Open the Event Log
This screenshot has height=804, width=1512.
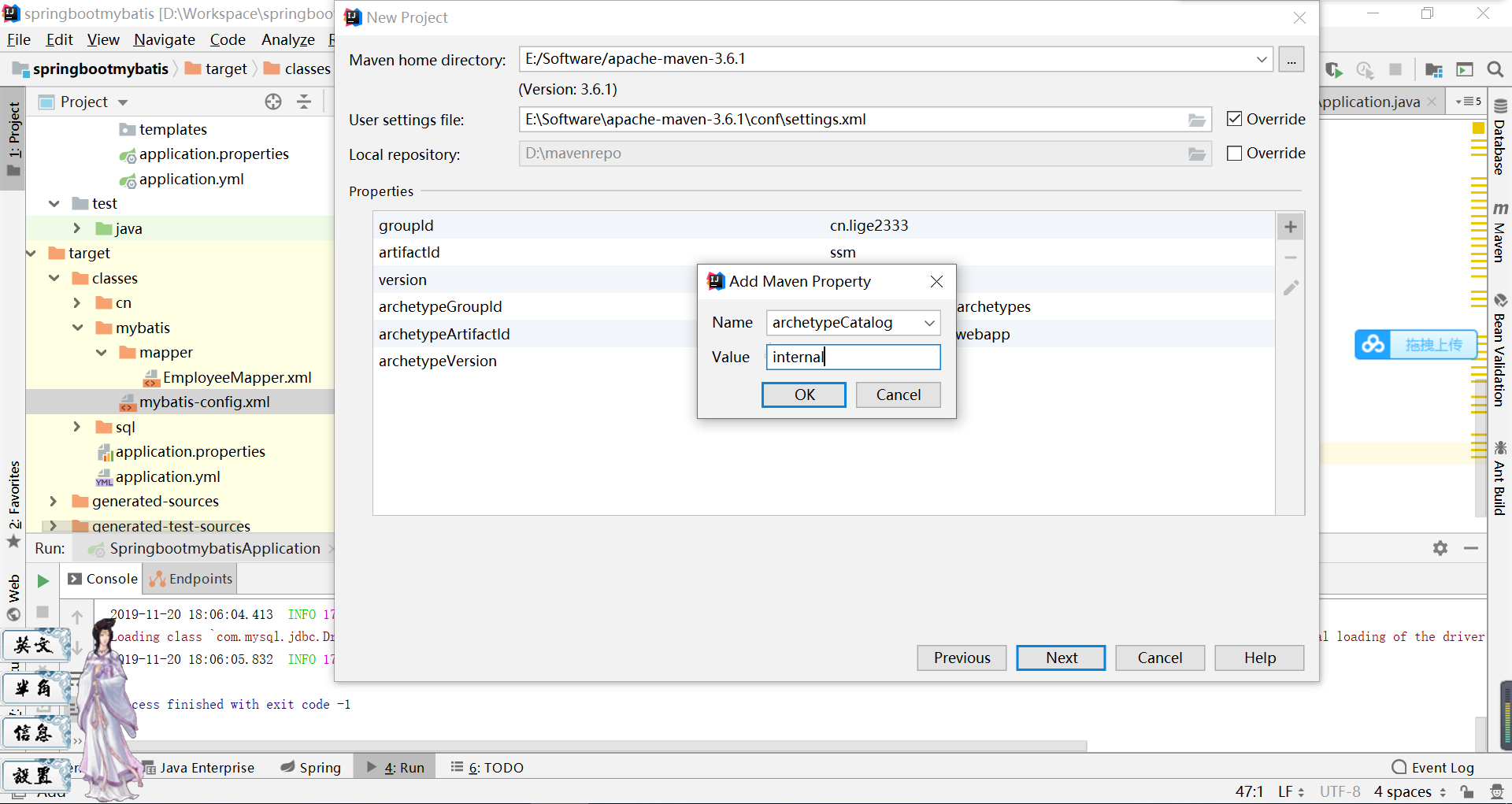1433,768
